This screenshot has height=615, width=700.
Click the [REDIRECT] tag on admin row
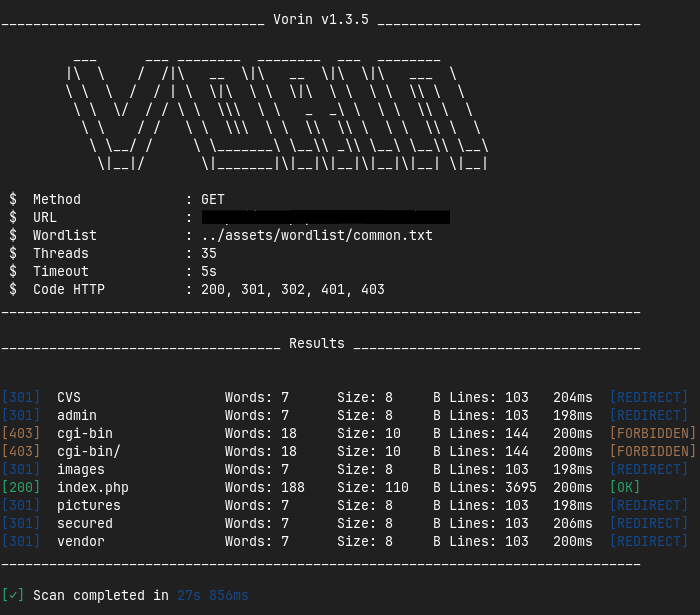(649, 415)
